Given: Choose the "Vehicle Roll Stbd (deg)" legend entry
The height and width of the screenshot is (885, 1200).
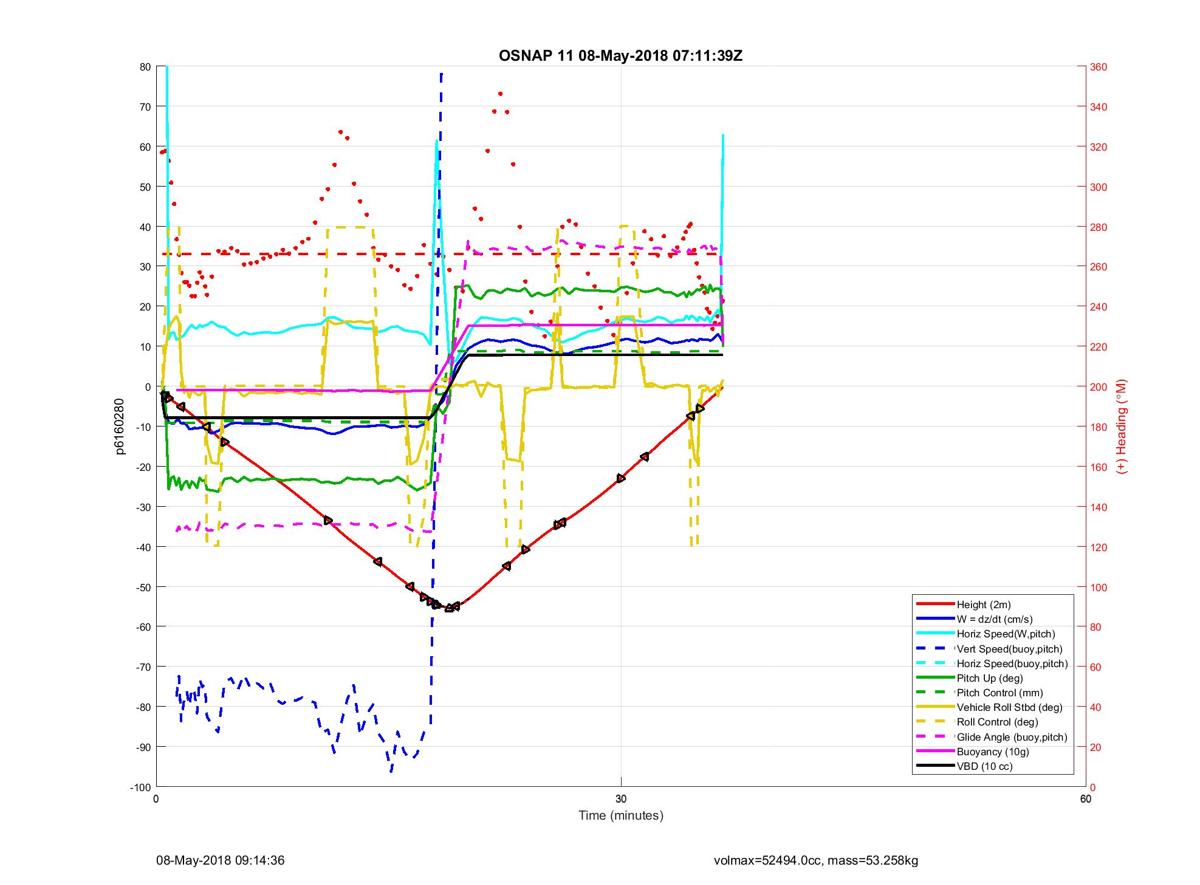Looking at the screenshot, I should (x=1012, y=707).
